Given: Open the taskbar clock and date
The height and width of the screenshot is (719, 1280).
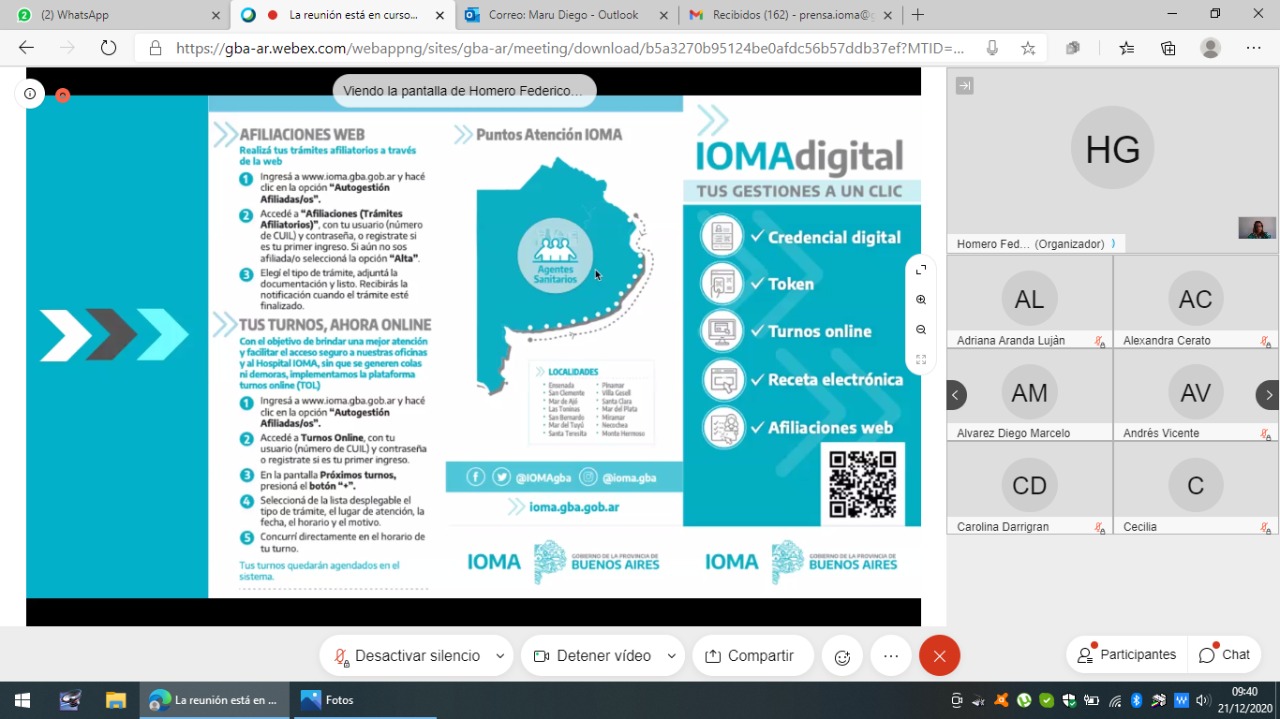Looking at the screenshot, I should (x=1244, y=700).
